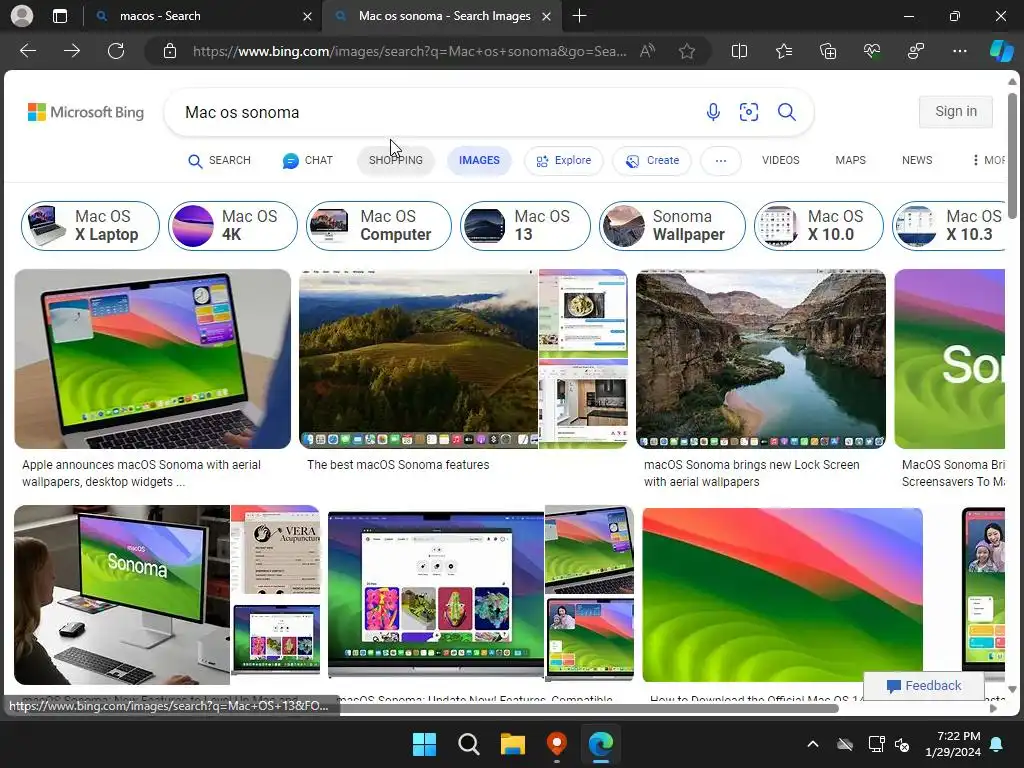Open Collections icon in toolbar
The image size is (1024, 768).
[827, 51]
